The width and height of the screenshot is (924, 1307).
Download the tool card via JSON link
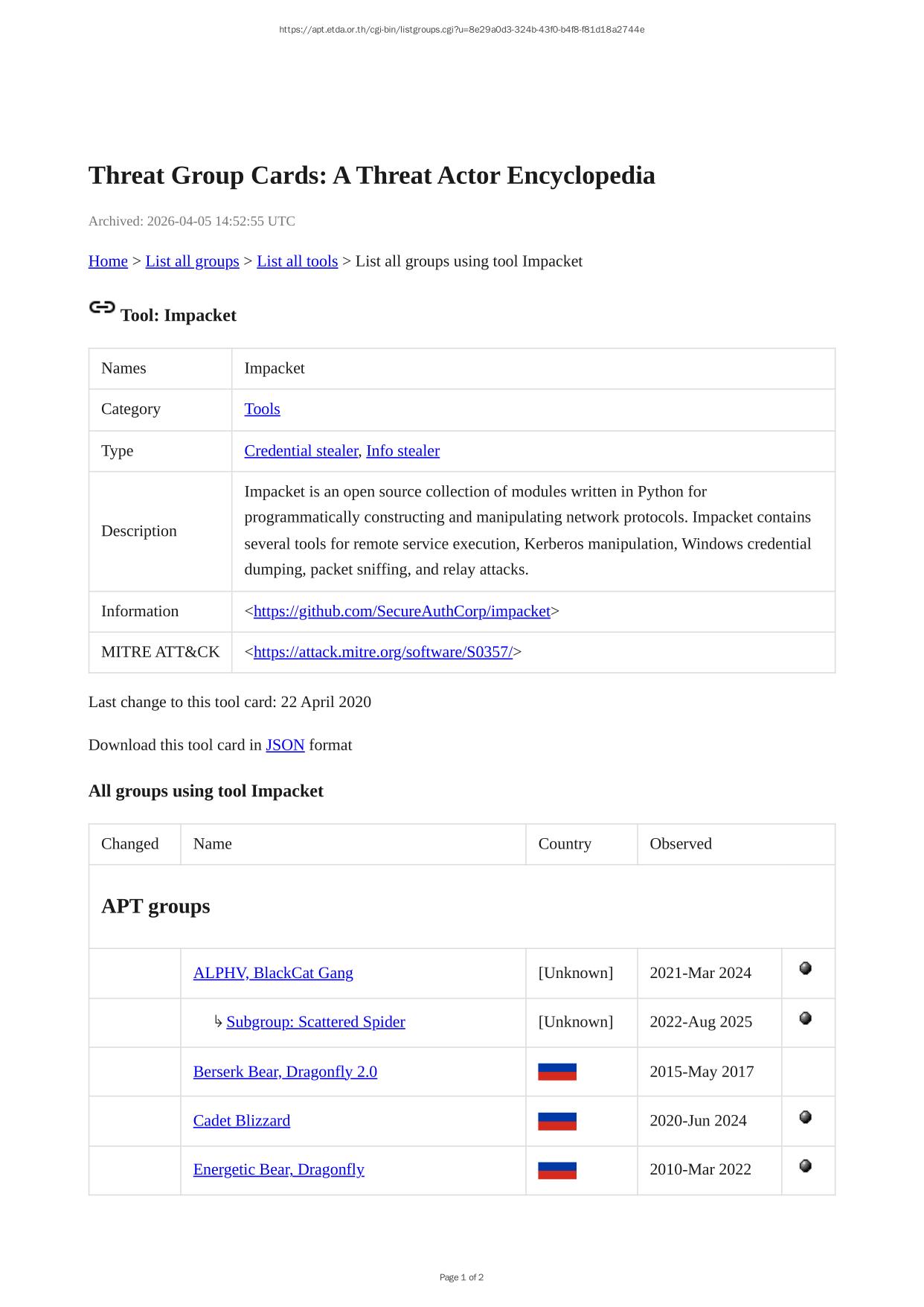(285, 745)
